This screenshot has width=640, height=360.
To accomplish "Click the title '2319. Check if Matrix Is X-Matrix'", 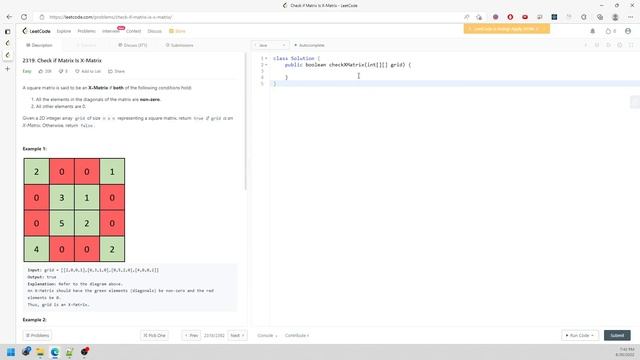I will (62, 60).
